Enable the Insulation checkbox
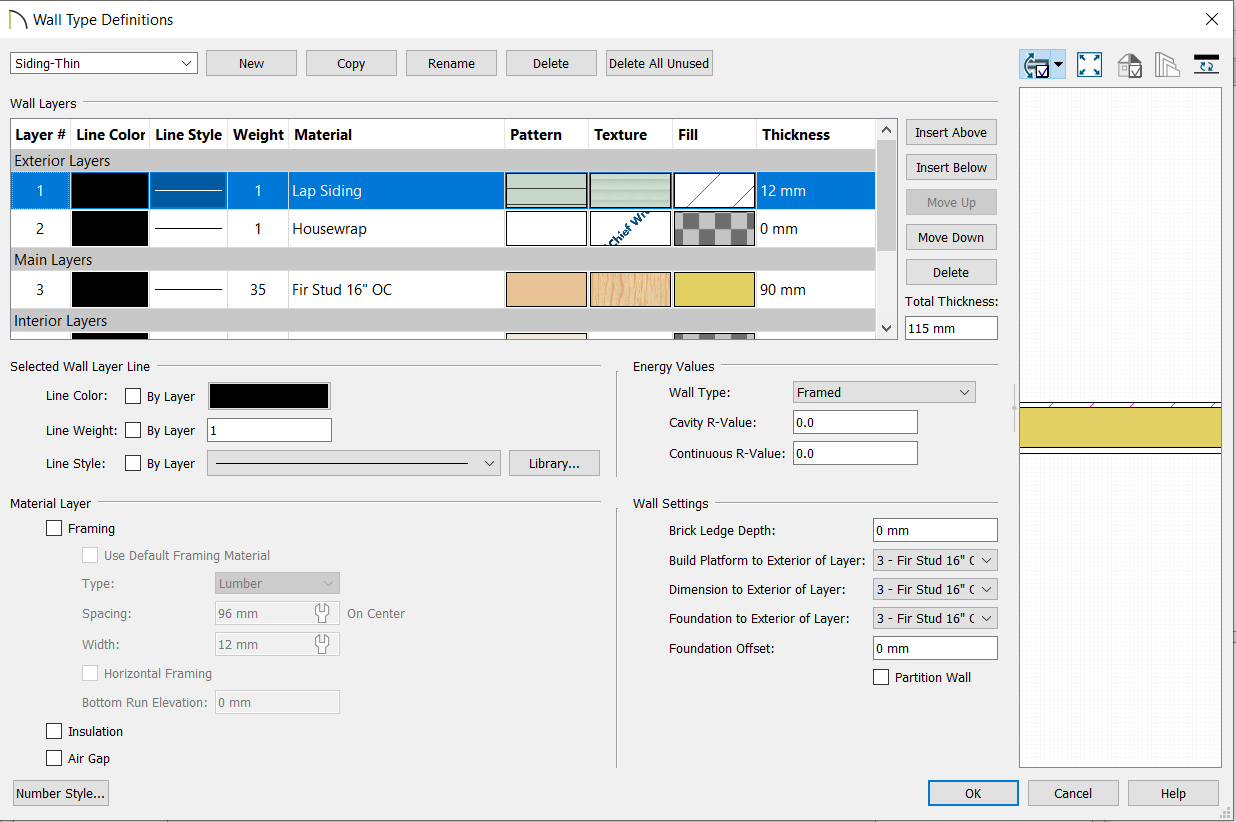Screen dimensions: 1236x822 point(54,731)
